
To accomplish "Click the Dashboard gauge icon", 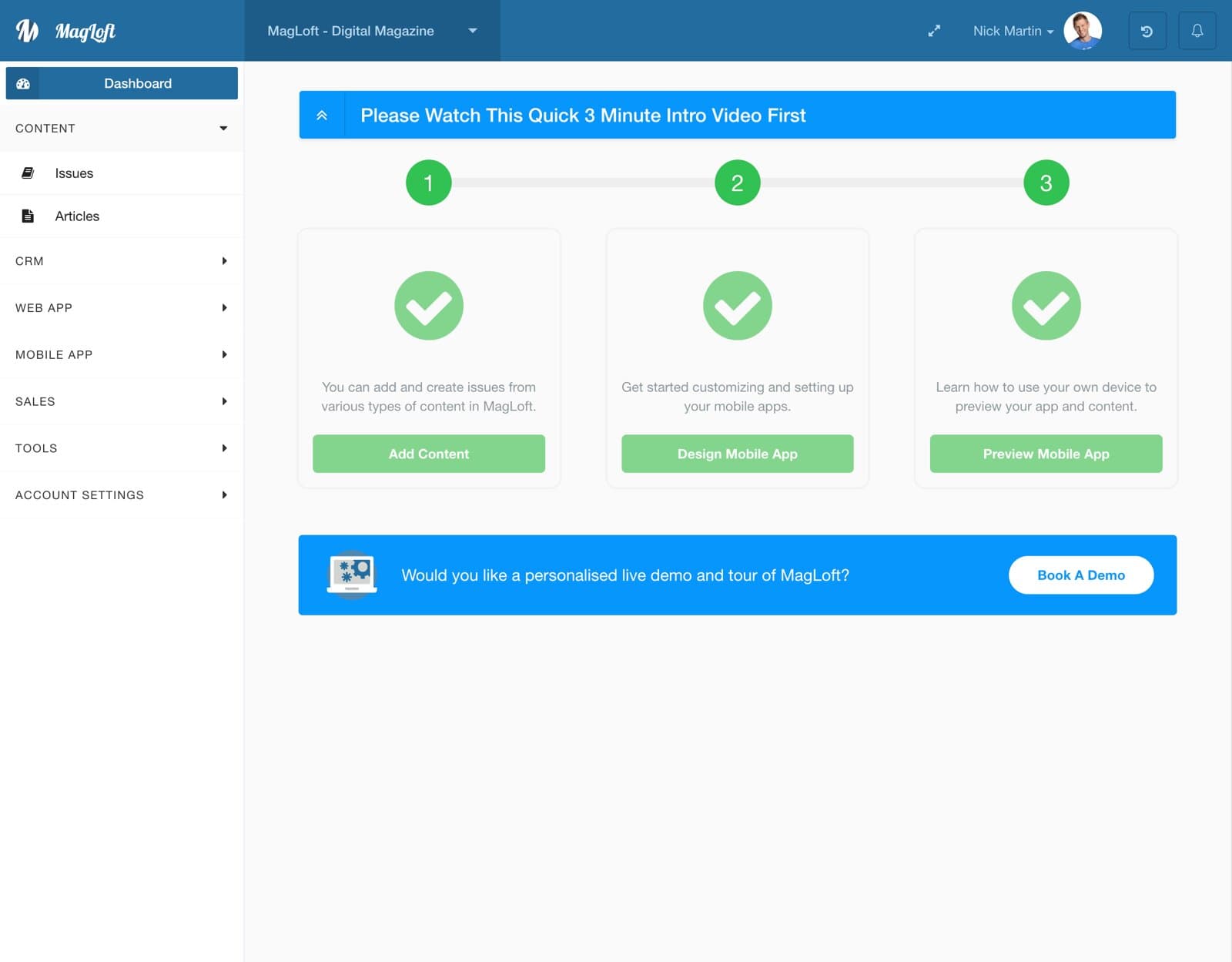I will [x=23, y=83].
